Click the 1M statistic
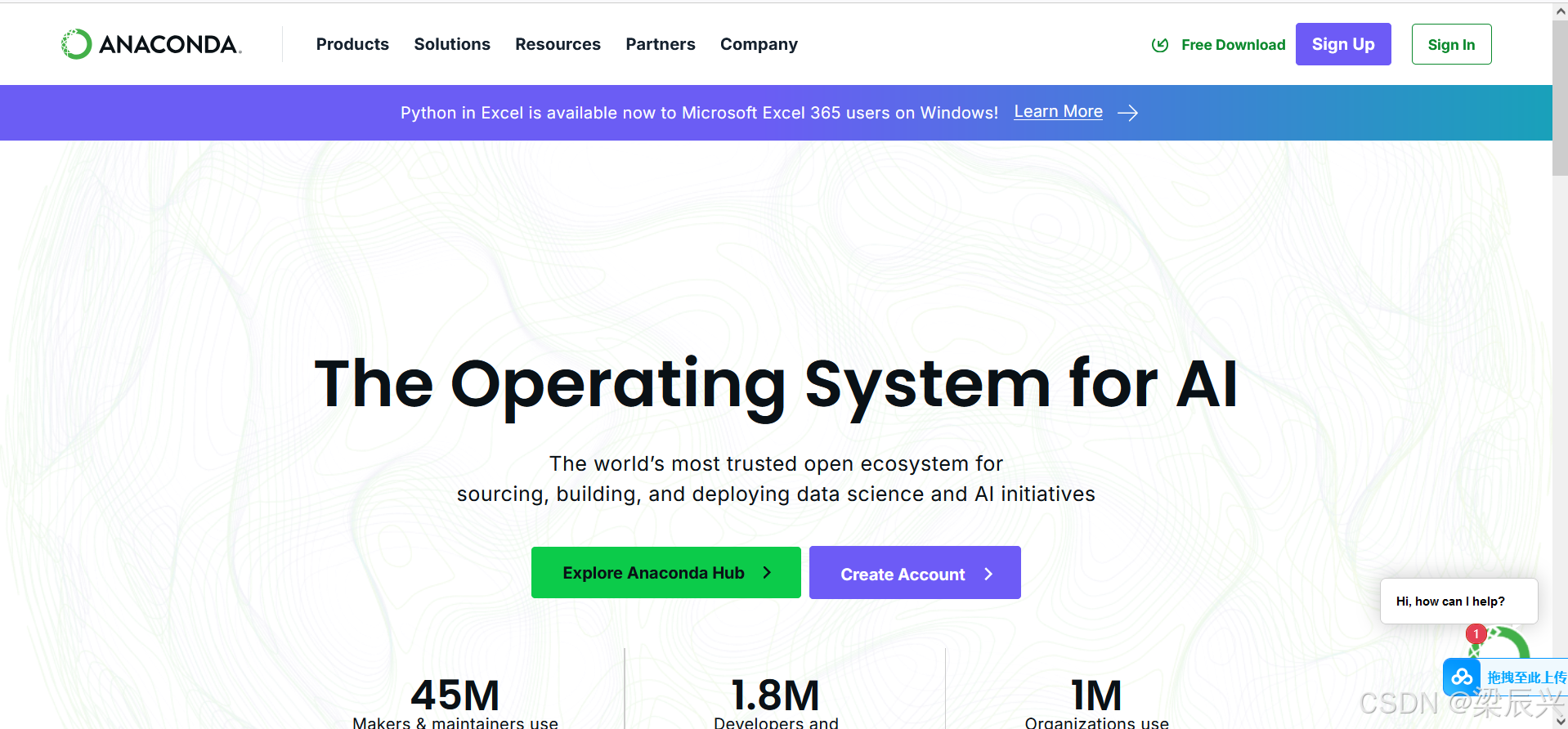 [1096, 695]
